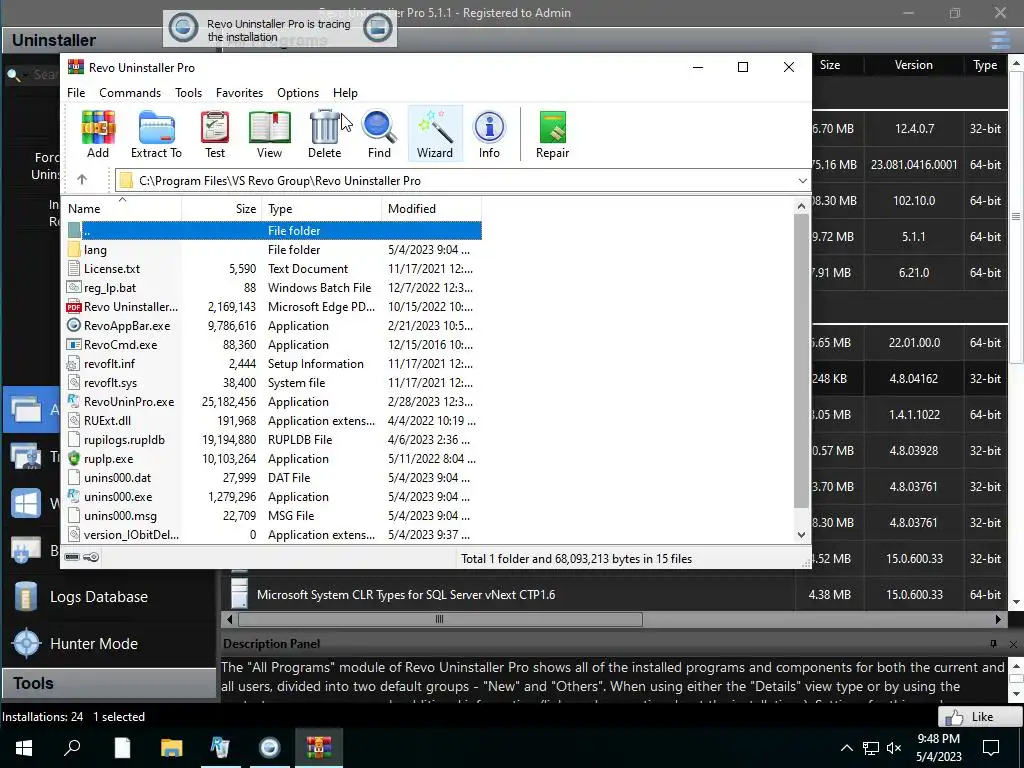
Task: Click Revo hamburger menu icon
Action: click(1000, 40)
